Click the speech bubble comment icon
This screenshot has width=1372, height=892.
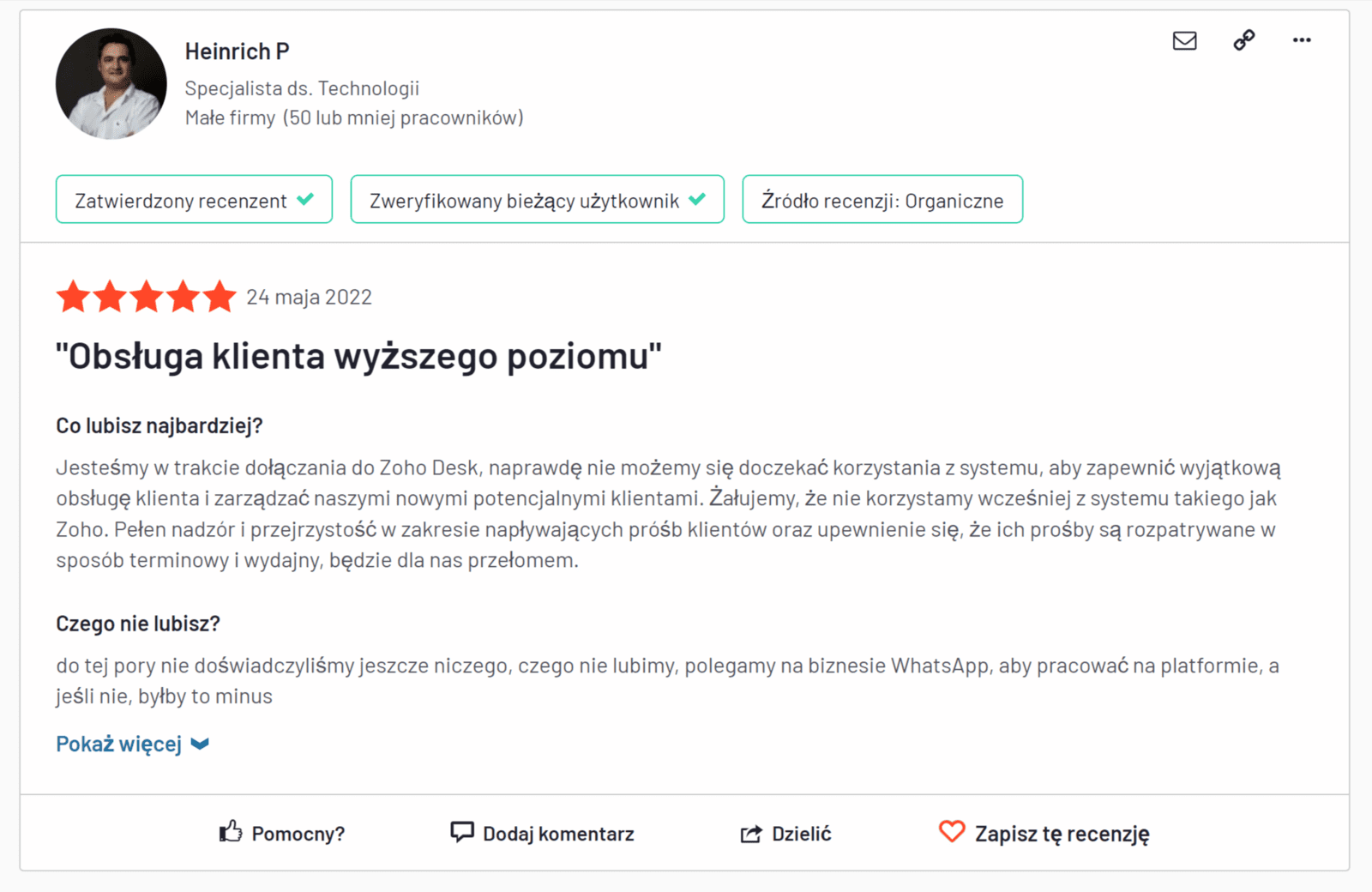(462, 832)
